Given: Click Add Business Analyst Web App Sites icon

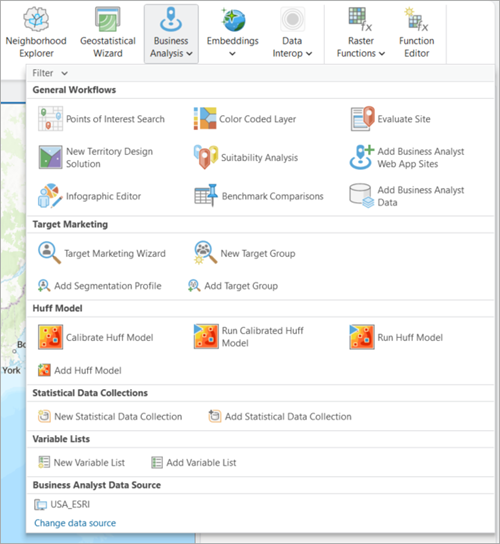Looking at the screenshot, I should pyautogui.click(x=362, y=157).
